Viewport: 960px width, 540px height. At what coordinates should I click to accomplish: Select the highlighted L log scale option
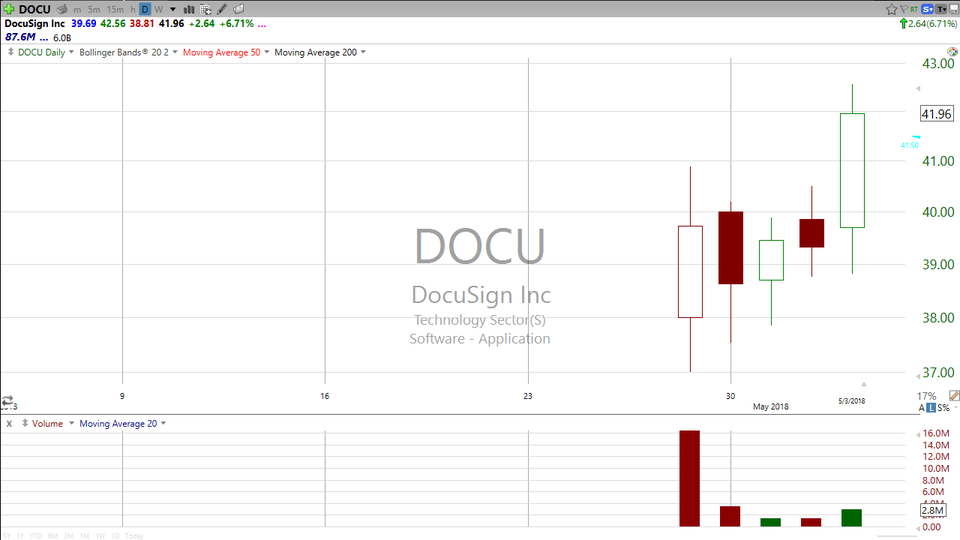coord(931,408)
